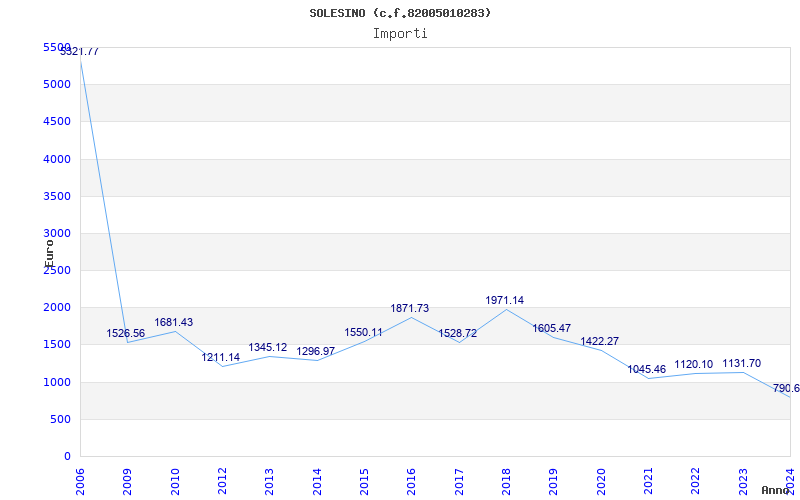Click the 1550.11 data label
800x500 pixels.
[363, 332]
